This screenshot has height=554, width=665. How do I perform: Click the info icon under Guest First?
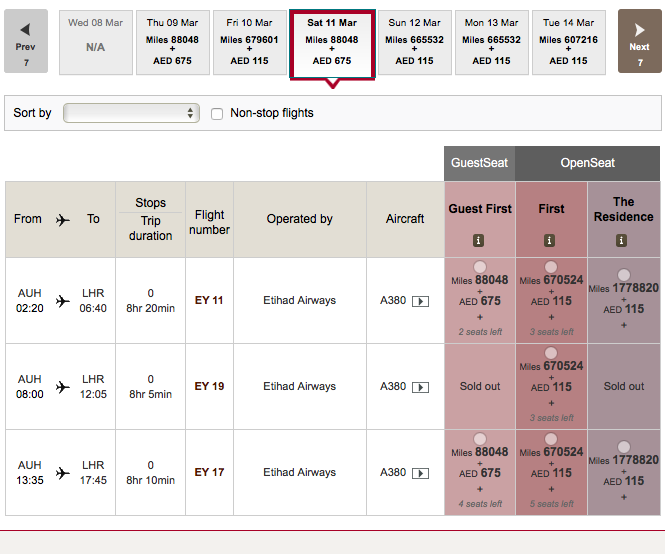(479, 241)
